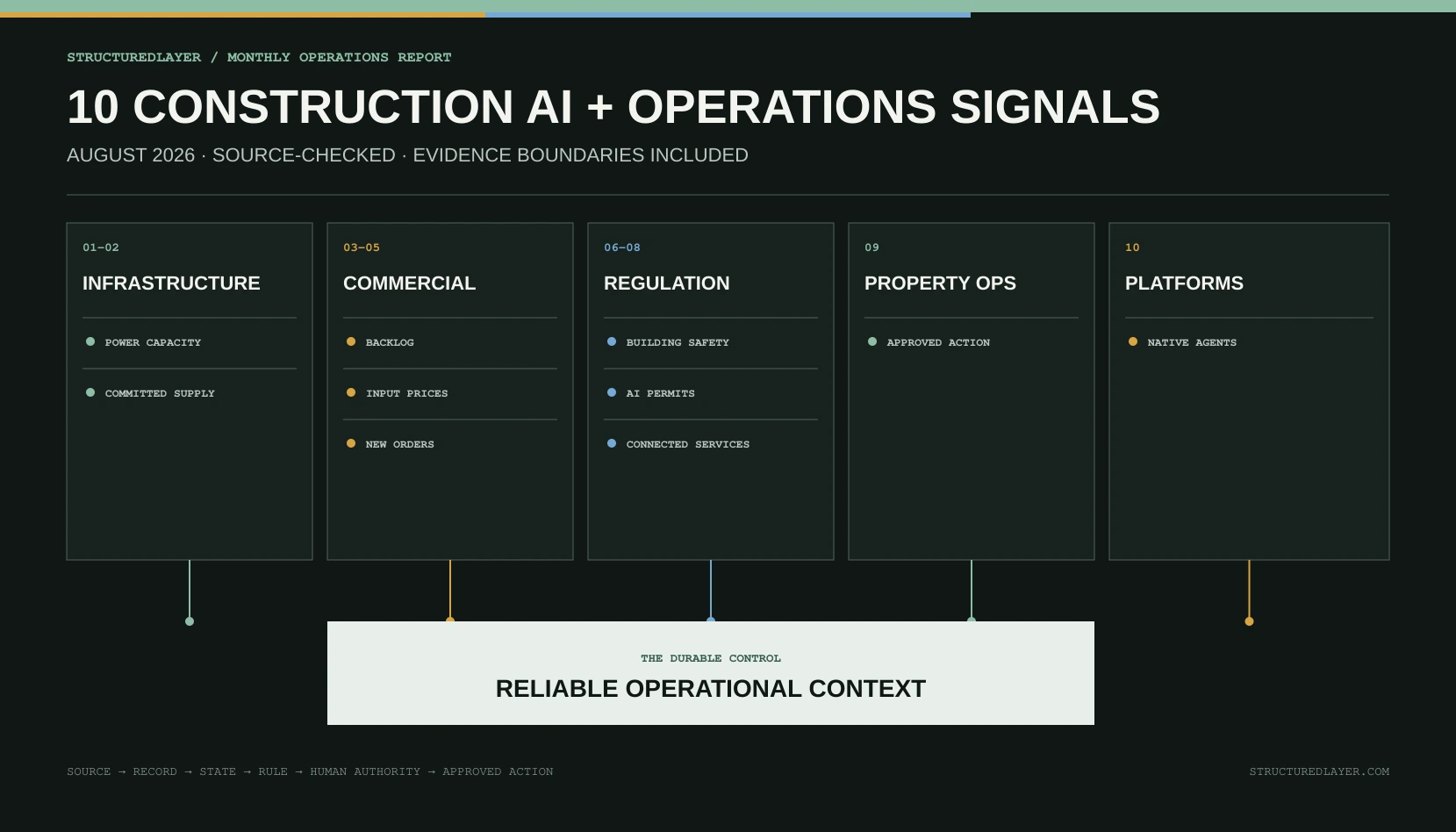This screenshot has height=832, width=1456.
Task: Click the orange bullet beside BACKLOG
Action: (x=351, y=341)
